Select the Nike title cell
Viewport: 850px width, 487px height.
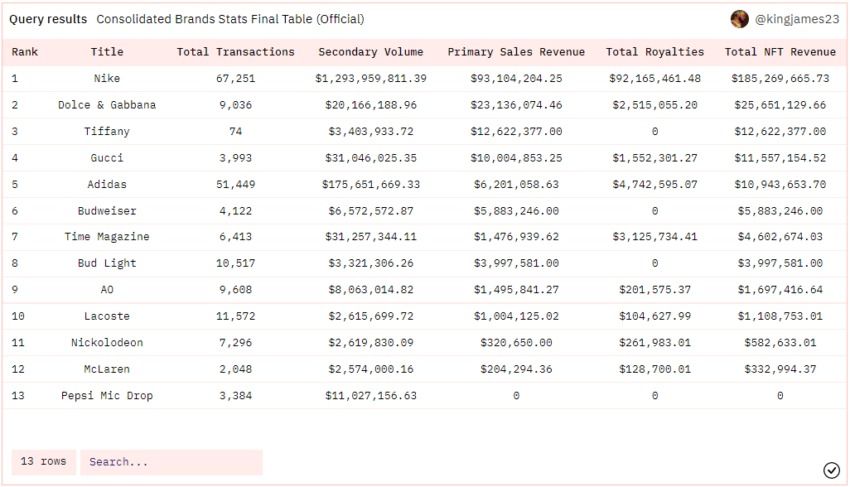click(x=107, y=78)
